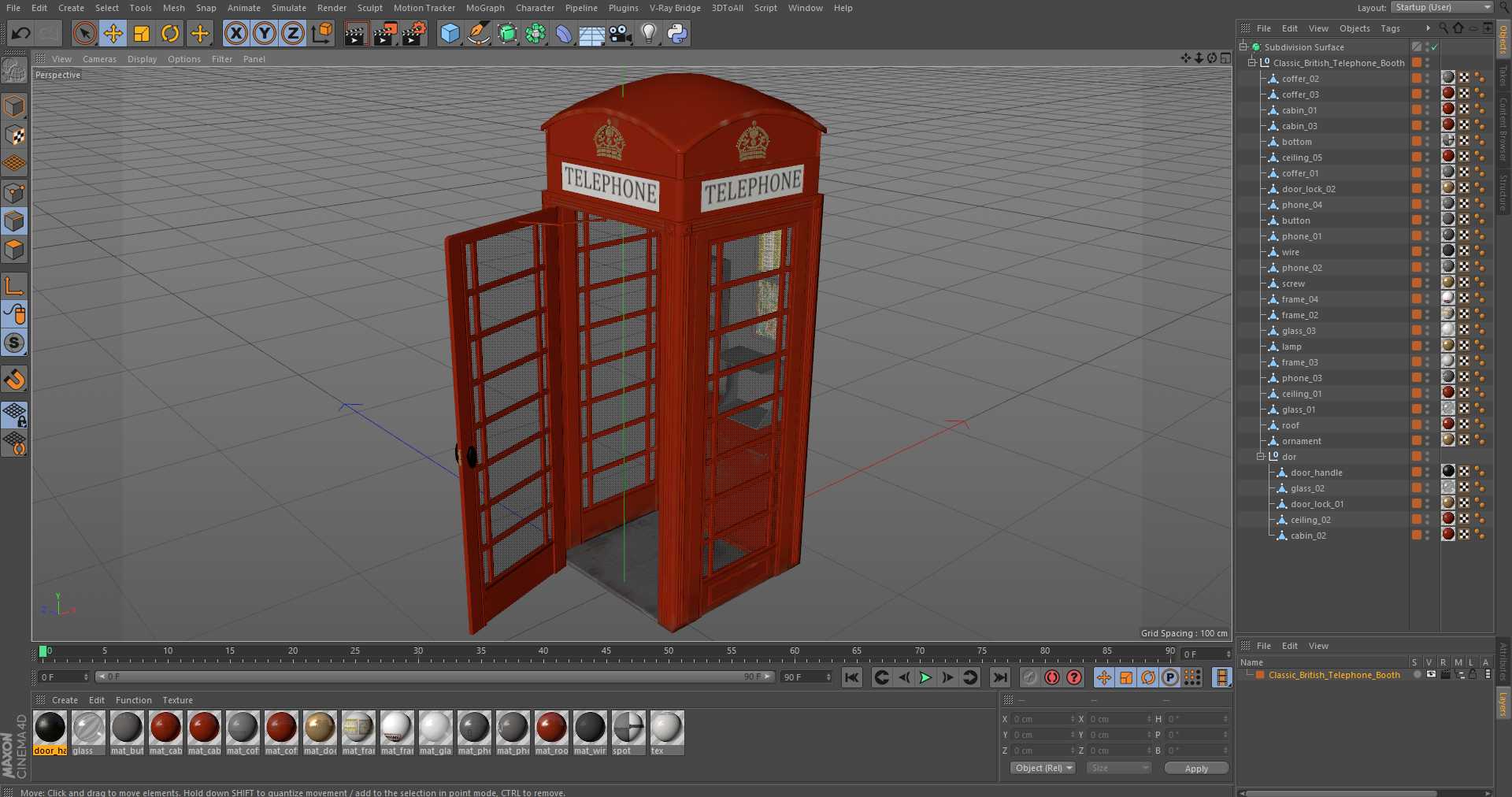Open viewport Display menu
Screen dimensions: 1512x797
142,59
